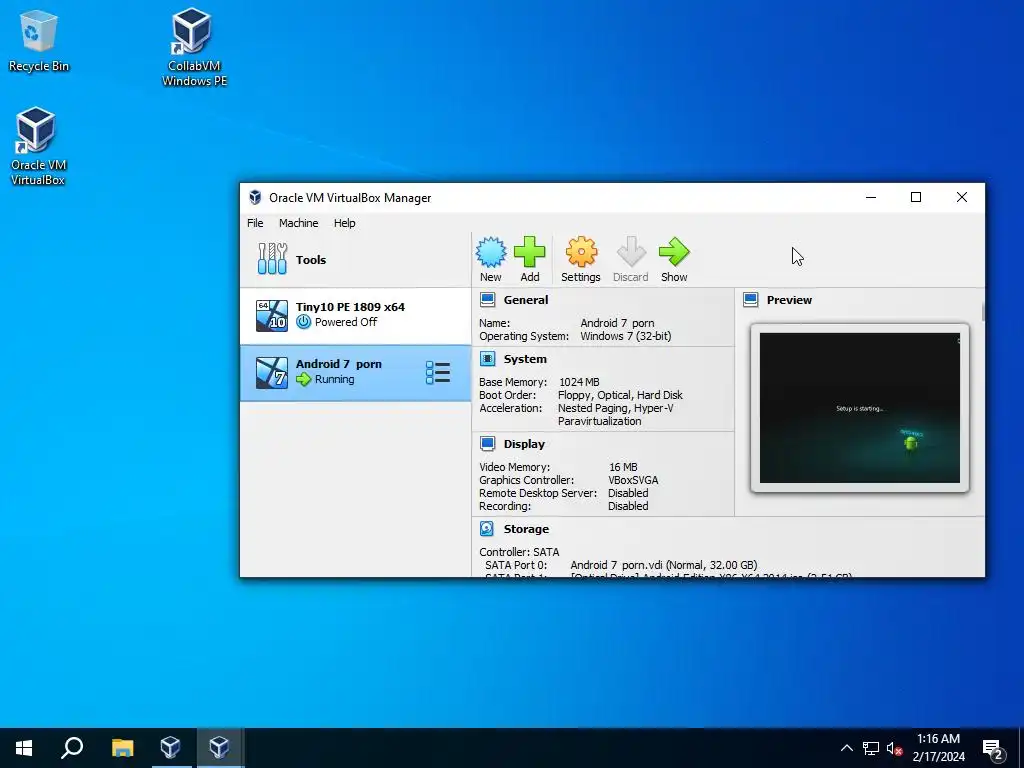
Task: Open the Display settings heading link
Action: (524, 444)
